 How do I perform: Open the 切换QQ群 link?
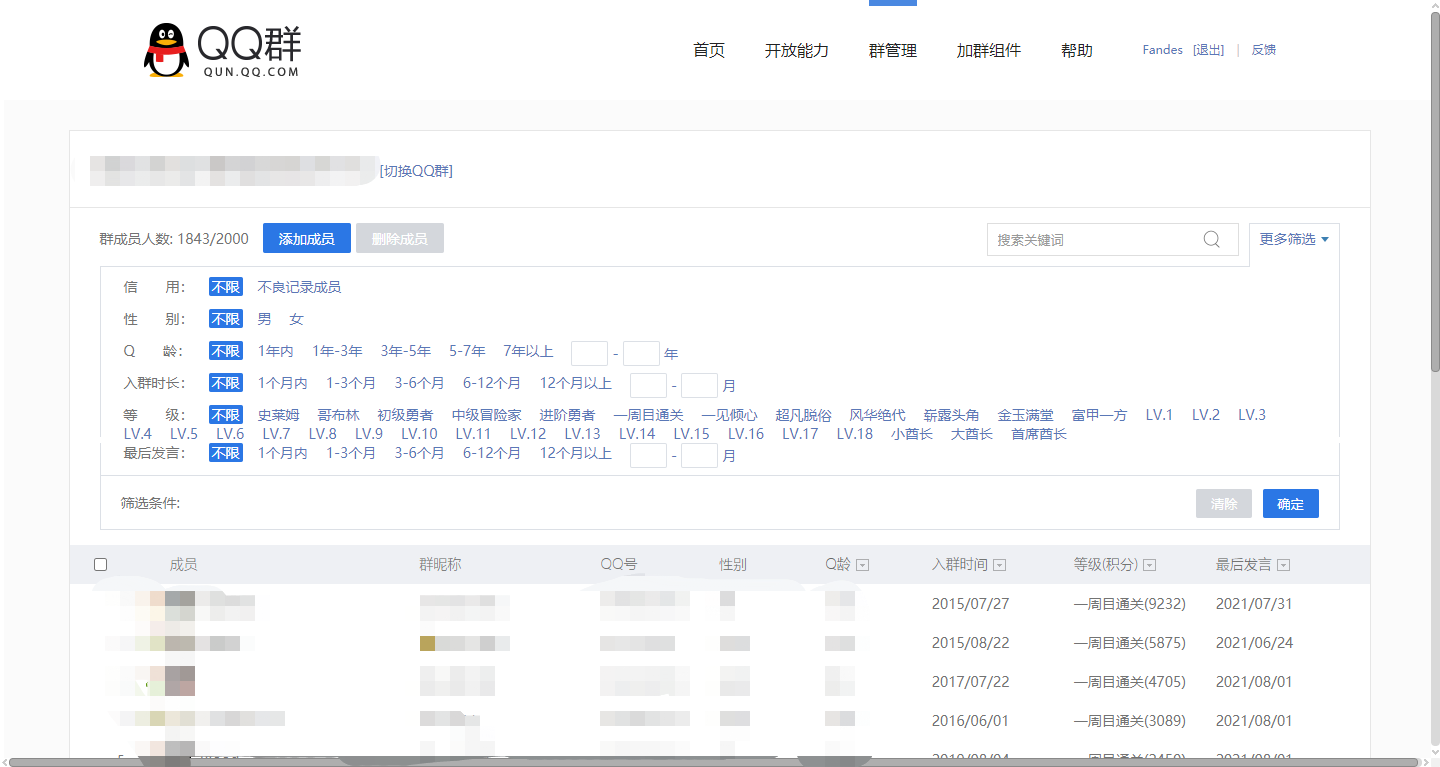point(418,171)
